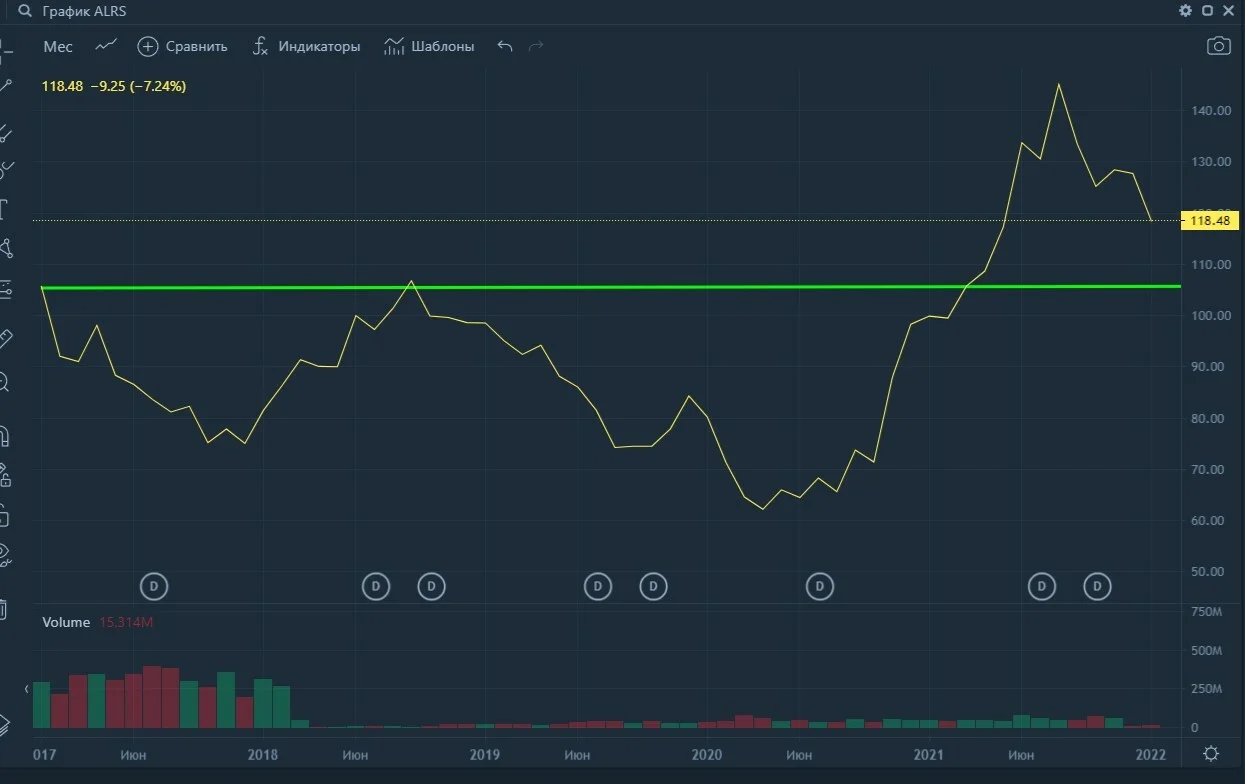Screen dimensions: 1245x784
Task: Delete drawings with trash icon
Action: pos(3,608)
